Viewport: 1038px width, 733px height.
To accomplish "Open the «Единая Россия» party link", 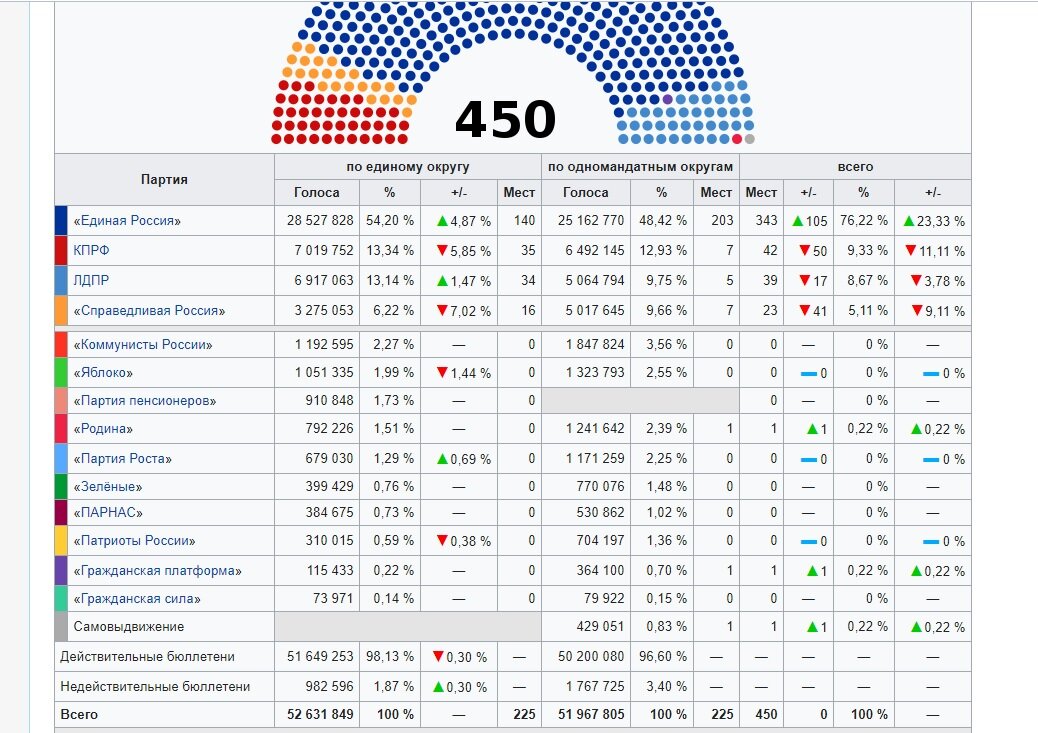I will pos(127,220).
